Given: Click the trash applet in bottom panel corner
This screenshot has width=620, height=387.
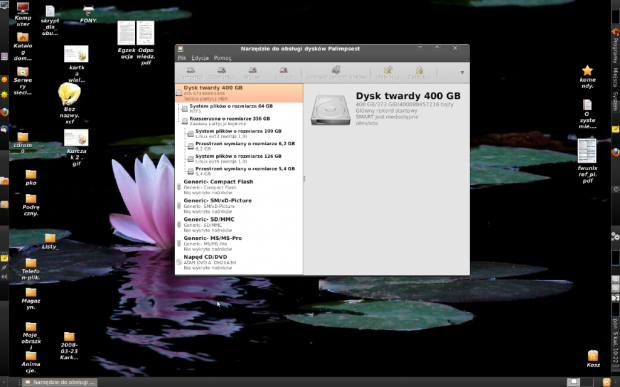Looking at the screenshot, I should (x=607, y=382).
